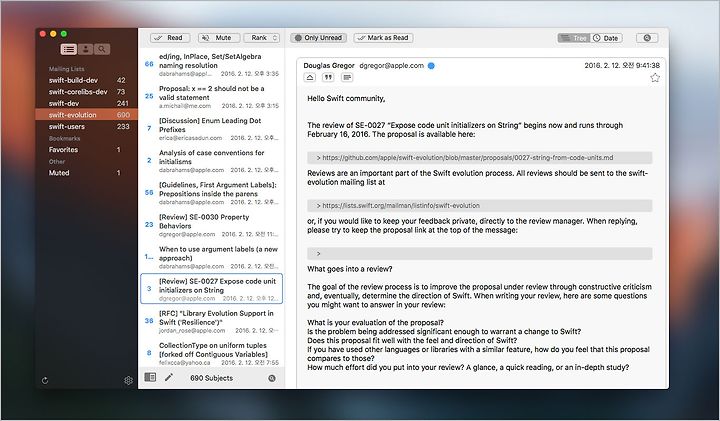This screenshot has height=421, width=720.
Task: Compose new message with pencil icon
Action: coord(169,377)
